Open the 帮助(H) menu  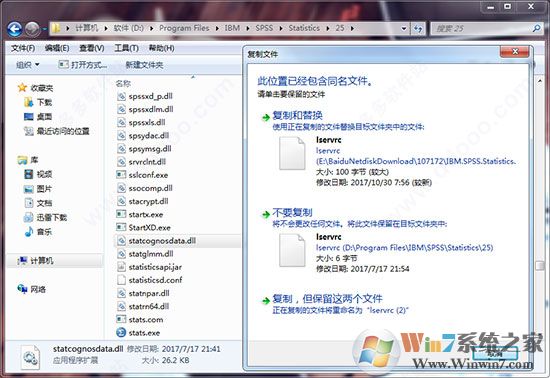tap(161, 48)
